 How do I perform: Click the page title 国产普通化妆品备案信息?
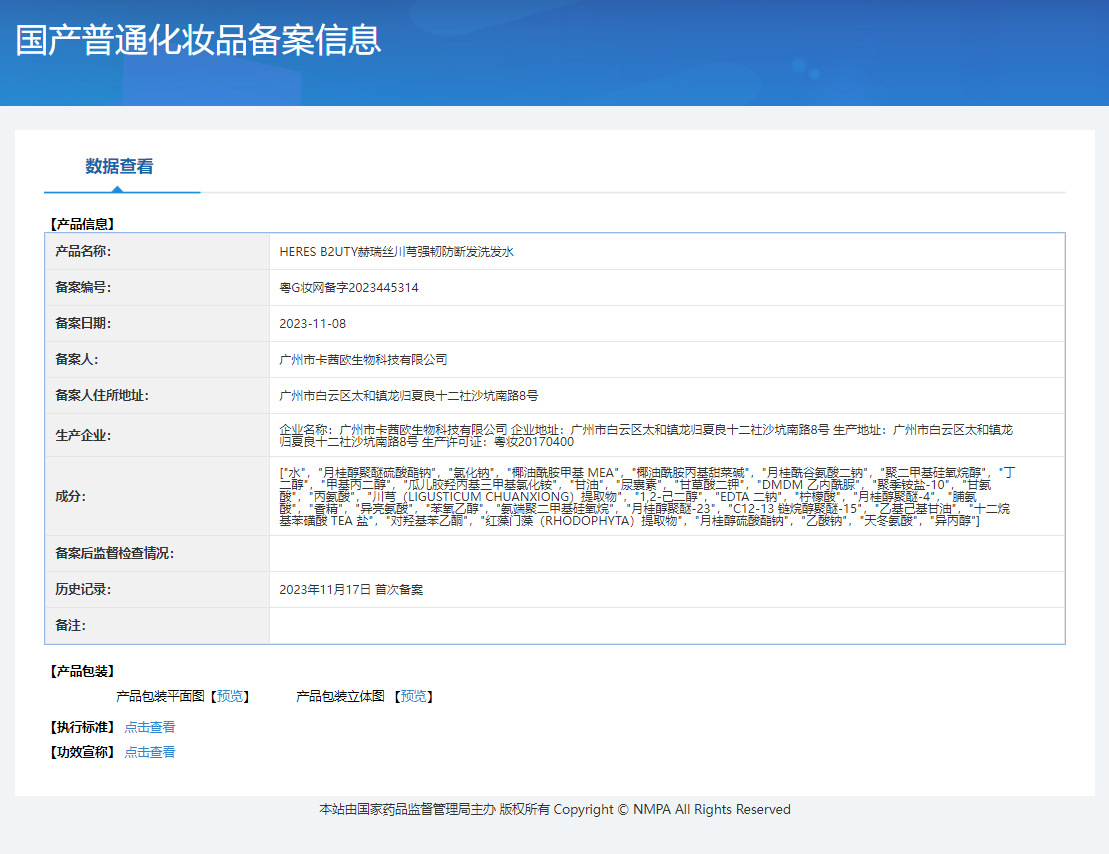199,40
